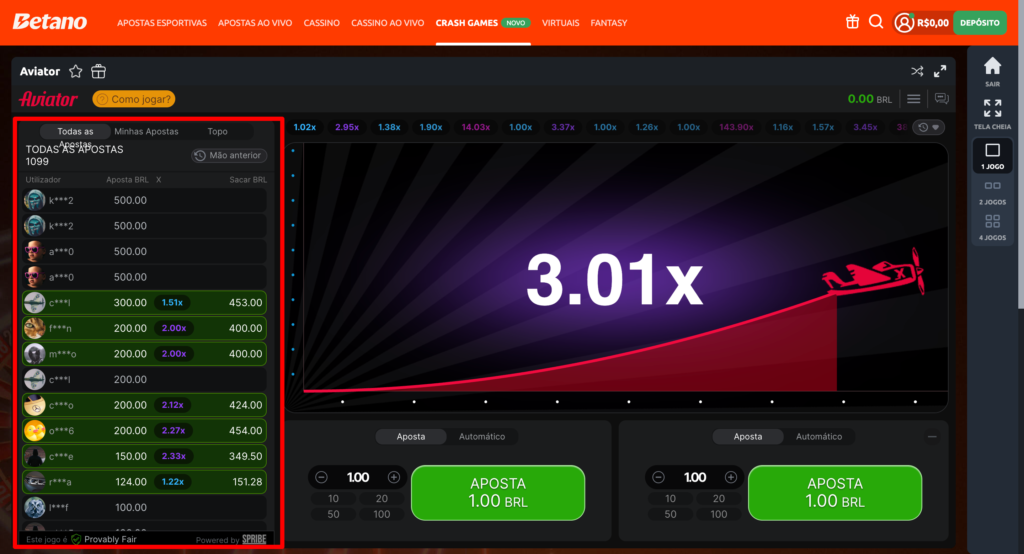
Task: Click the shuffle random game icon
Action: click(917, 71)
